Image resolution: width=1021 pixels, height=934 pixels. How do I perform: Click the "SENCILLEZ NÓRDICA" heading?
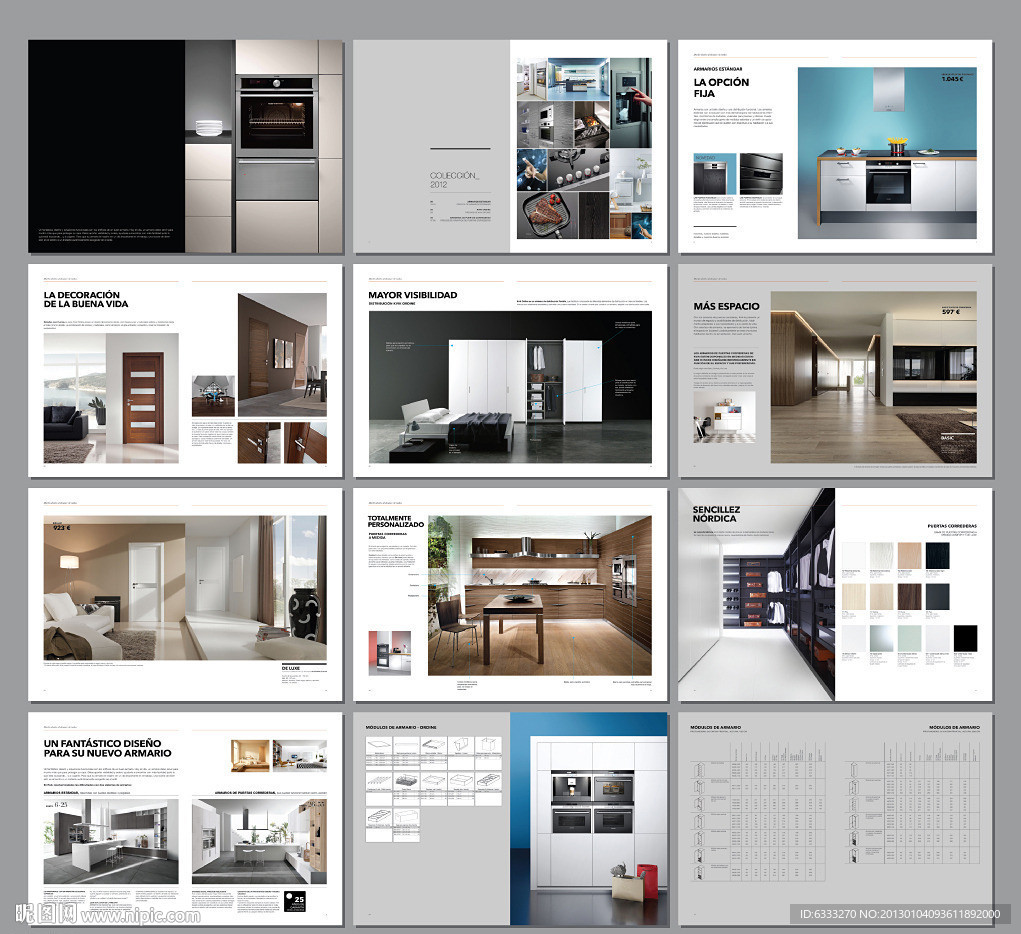[716, 514]
